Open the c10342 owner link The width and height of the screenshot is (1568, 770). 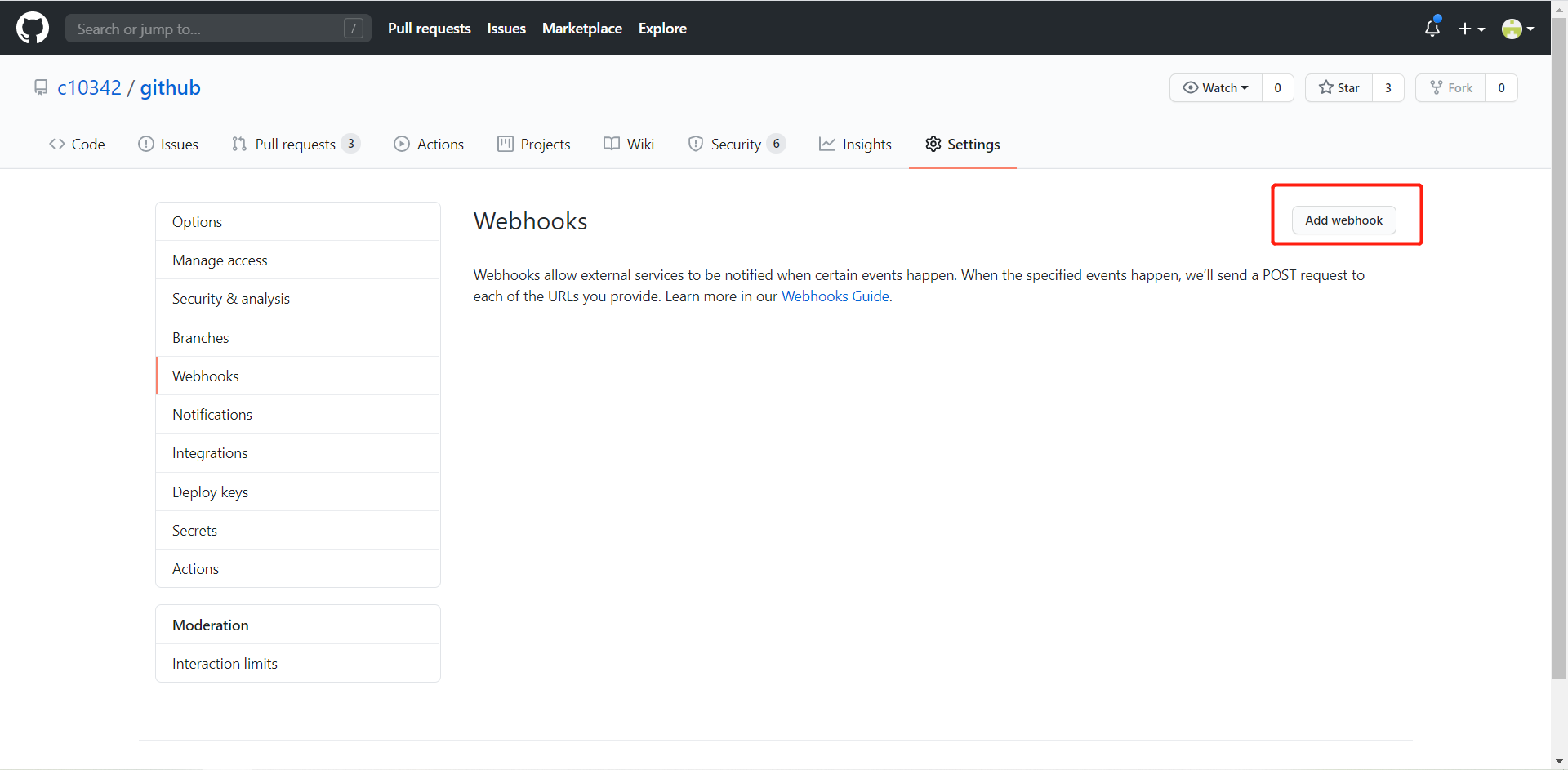tap(89, 87)
